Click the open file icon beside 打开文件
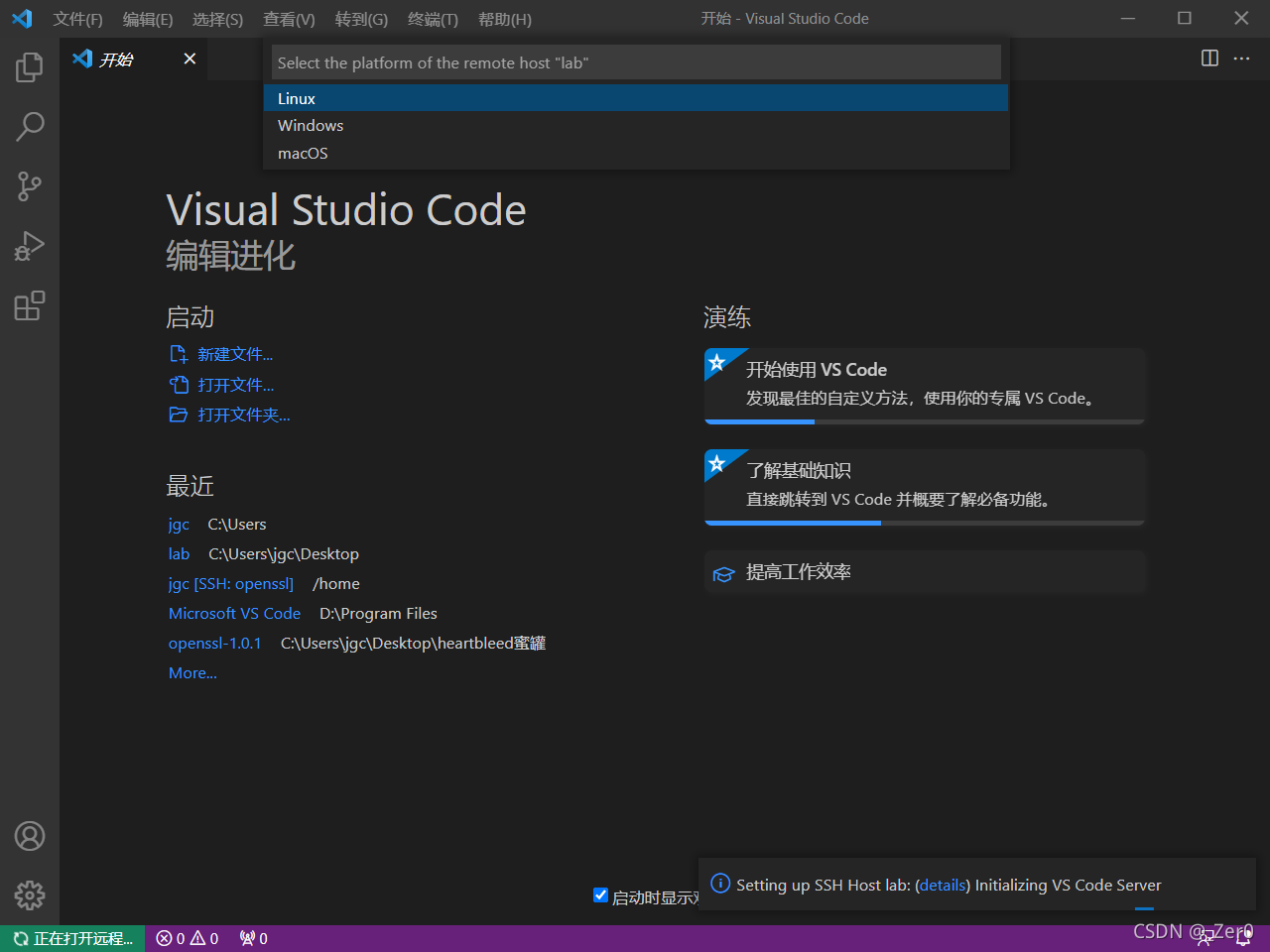The image size is (1270, 952). coord(179,385)
